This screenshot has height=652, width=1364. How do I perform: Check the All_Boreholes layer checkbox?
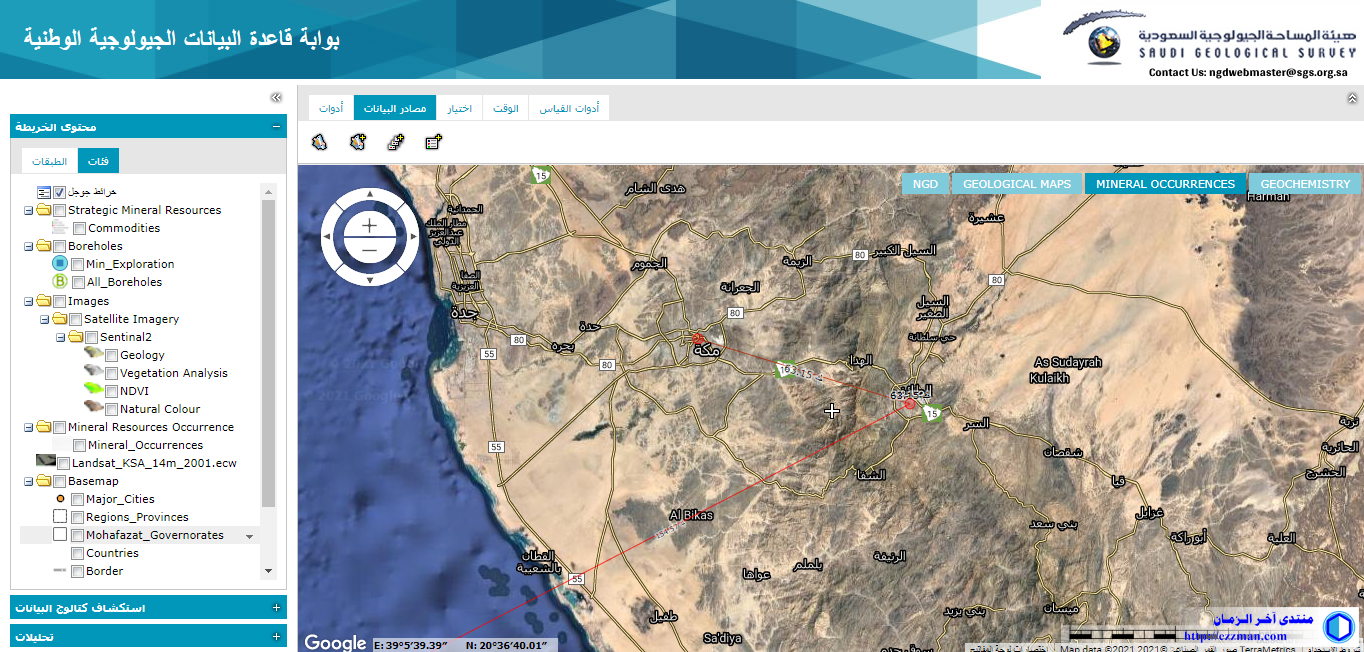pyautogui.click(x=77, y=283)
